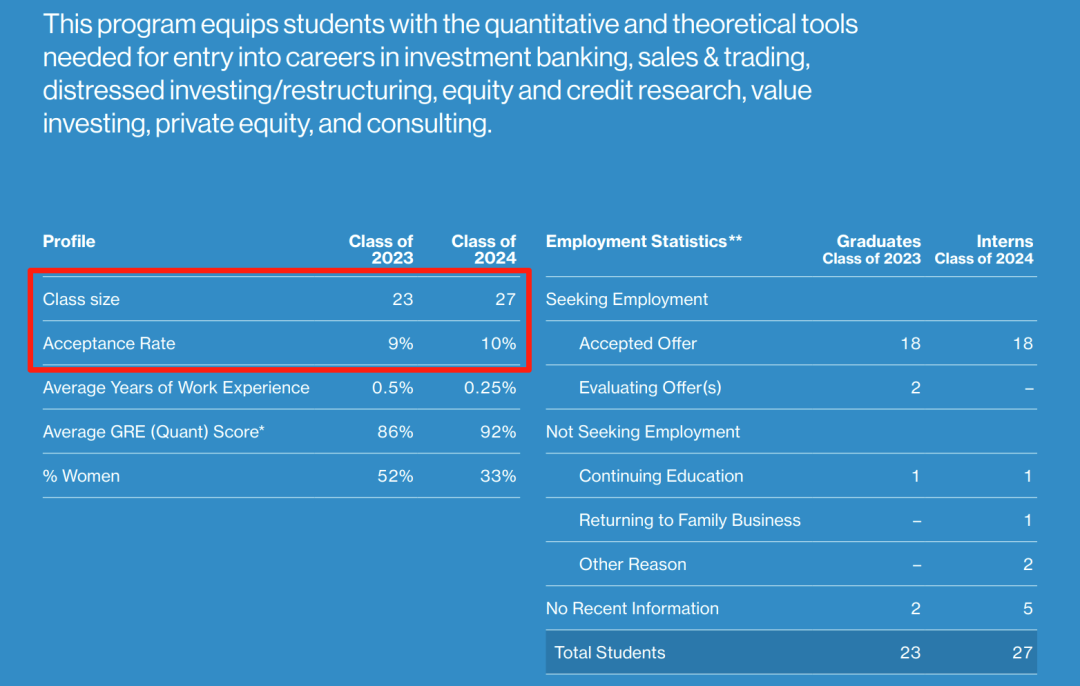This screenshot has height=686, width=1080.
Task: Select Average Years of Work Experience row
Action: [x=281, y=388]
